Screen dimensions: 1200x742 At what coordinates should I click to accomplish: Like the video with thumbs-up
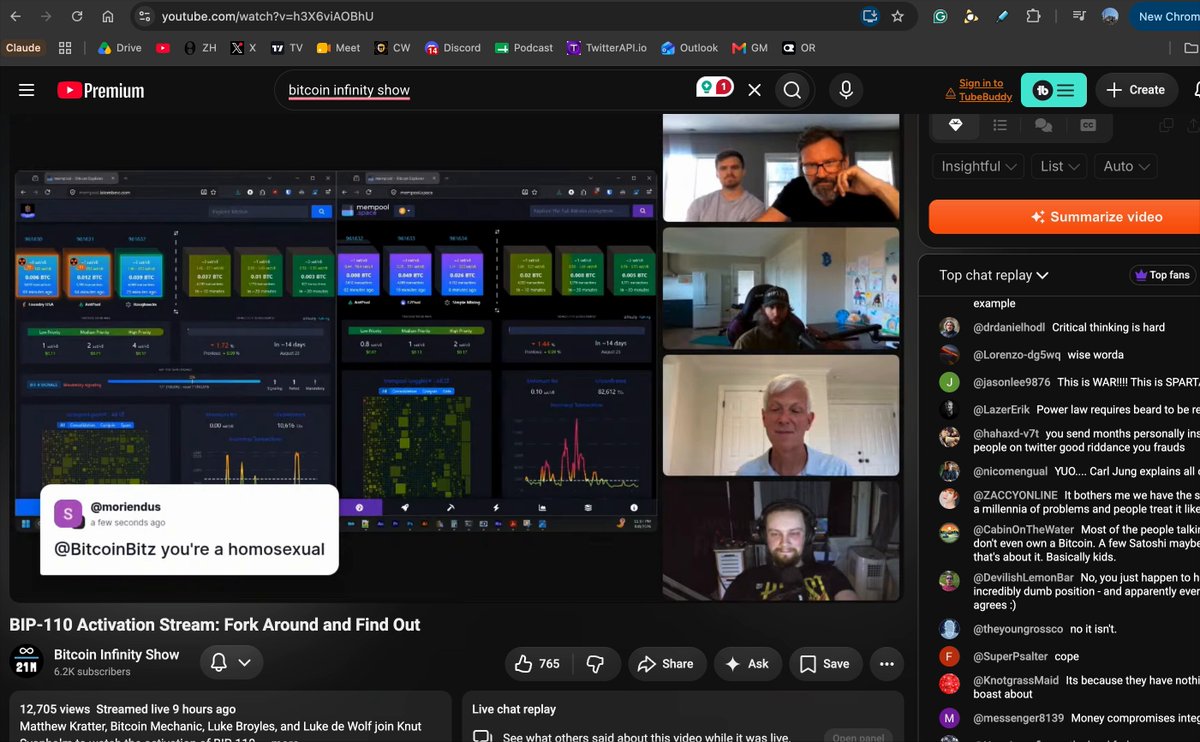(537, 663)
